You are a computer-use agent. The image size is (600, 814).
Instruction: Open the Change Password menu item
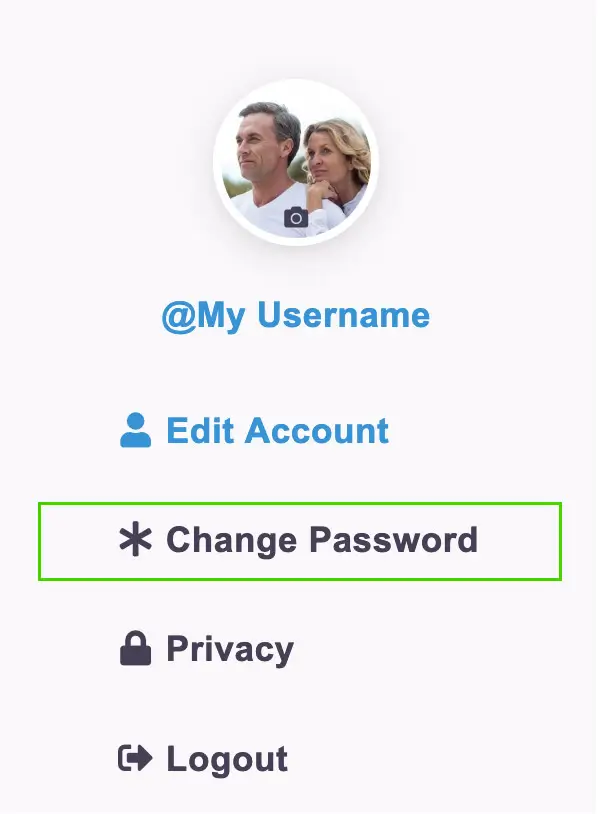coord(300,541)
